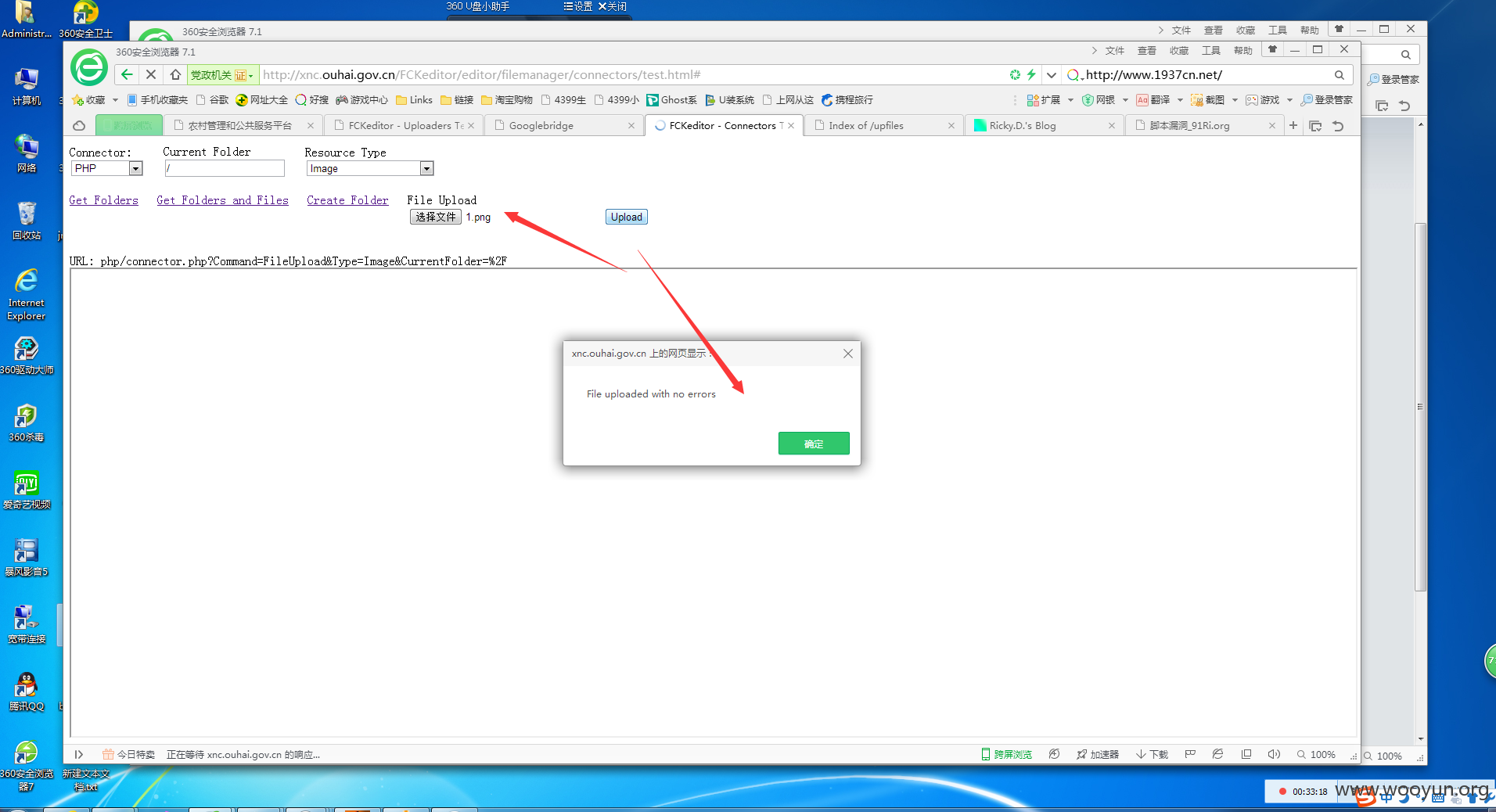Viewport: 1496px width, 812px height.
Task: Switch to Index of /upfiles tab
Action: (x=883, y=125)
